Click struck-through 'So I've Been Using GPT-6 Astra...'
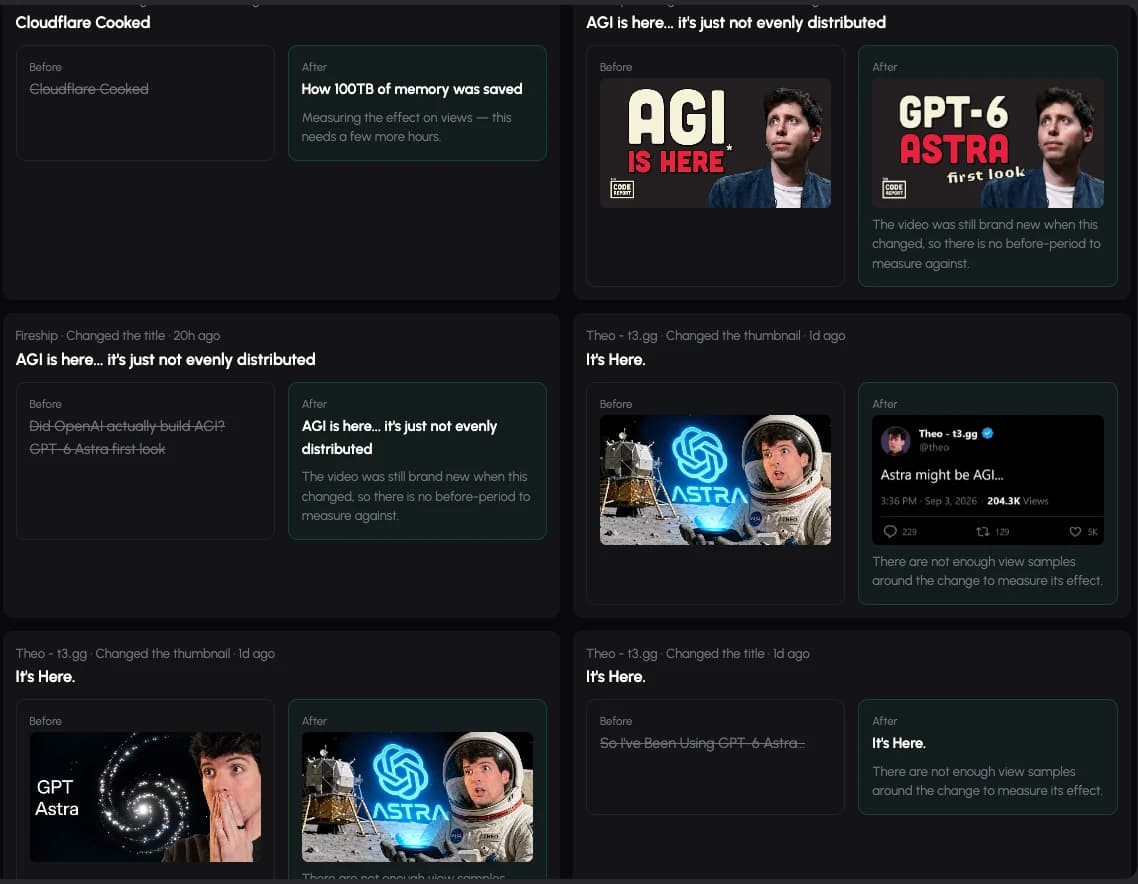Viewport: 1138px width, 884px height. (x=702, y=743)
